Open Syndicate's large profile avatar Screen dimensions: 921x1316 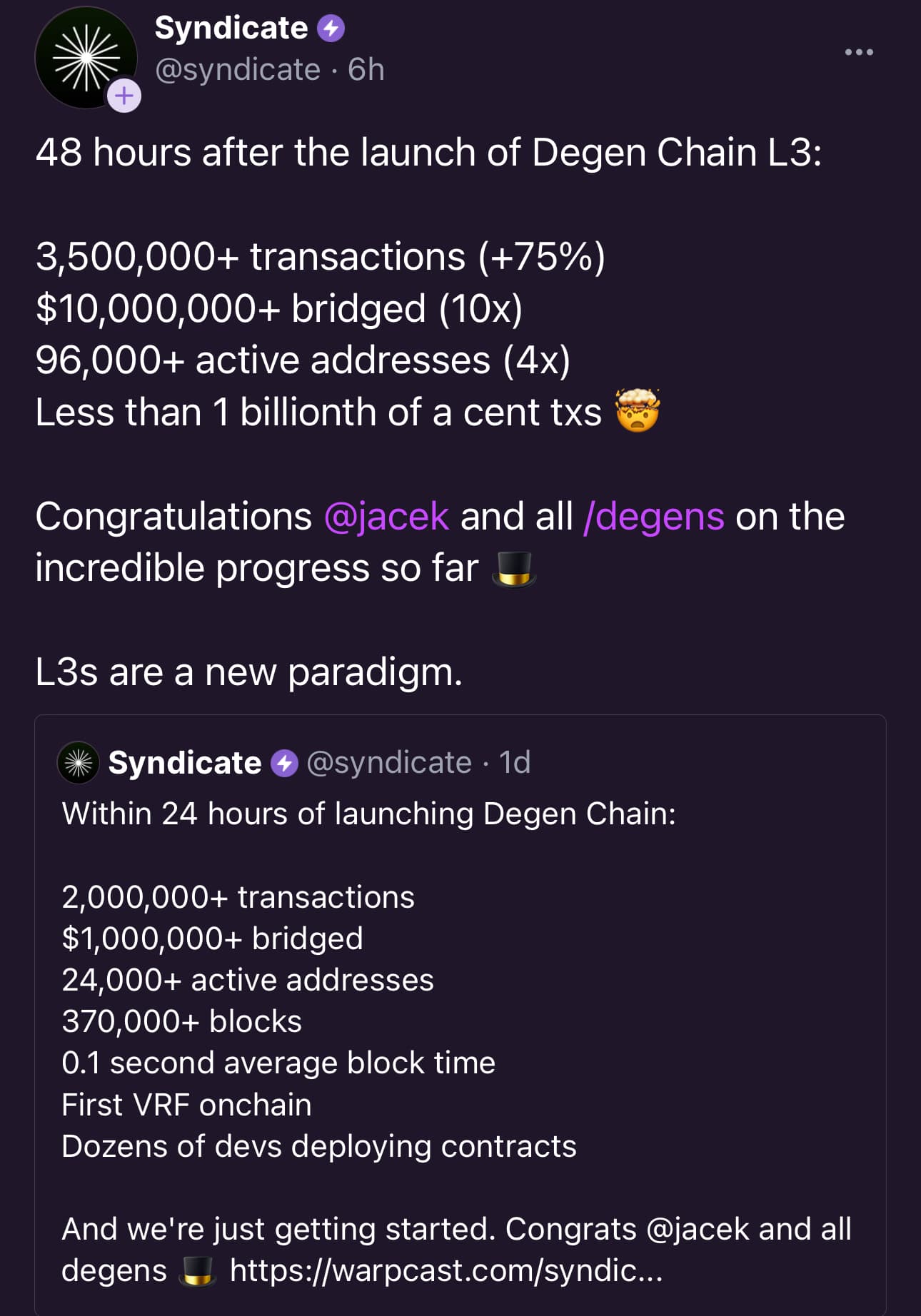pos(86,57)
